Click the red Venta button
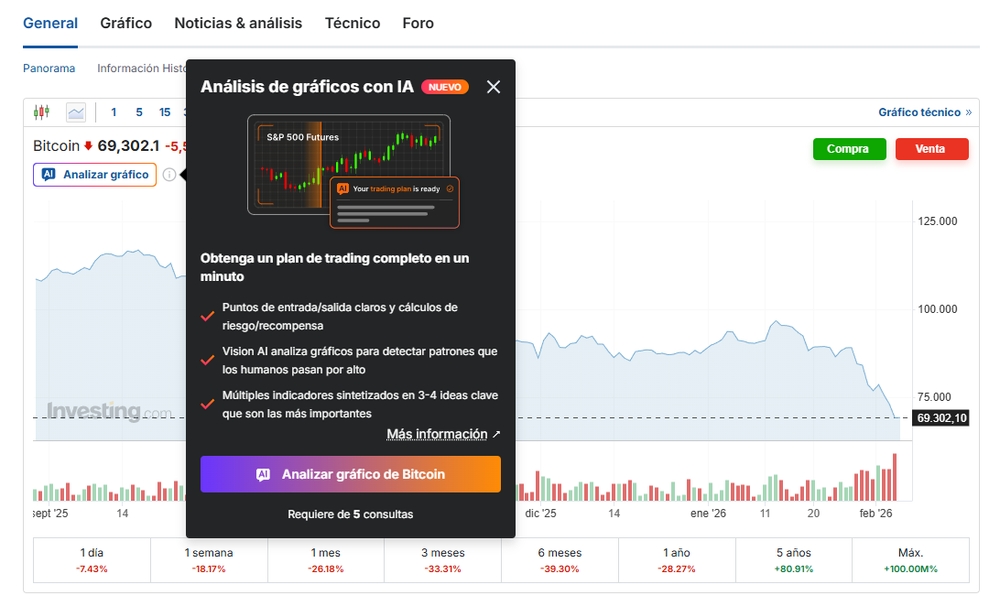 (931, 149)
